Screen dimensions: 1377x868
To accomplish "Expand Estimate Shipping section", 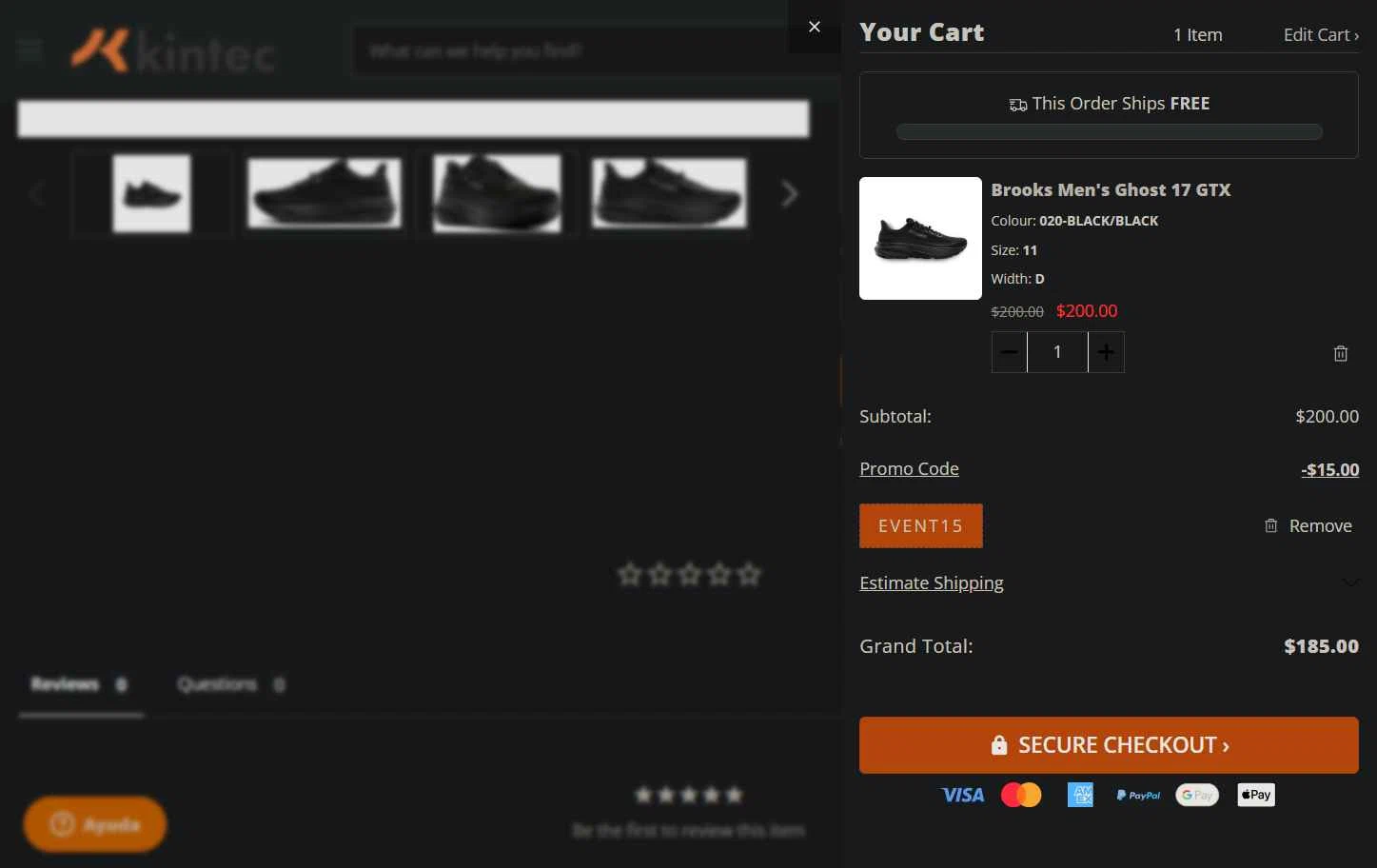I will [x=931, y=582].
